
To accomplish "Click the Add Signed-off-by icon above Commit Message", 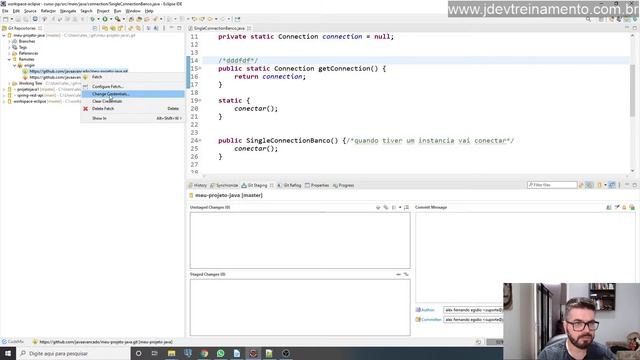I will click(617, 207).
